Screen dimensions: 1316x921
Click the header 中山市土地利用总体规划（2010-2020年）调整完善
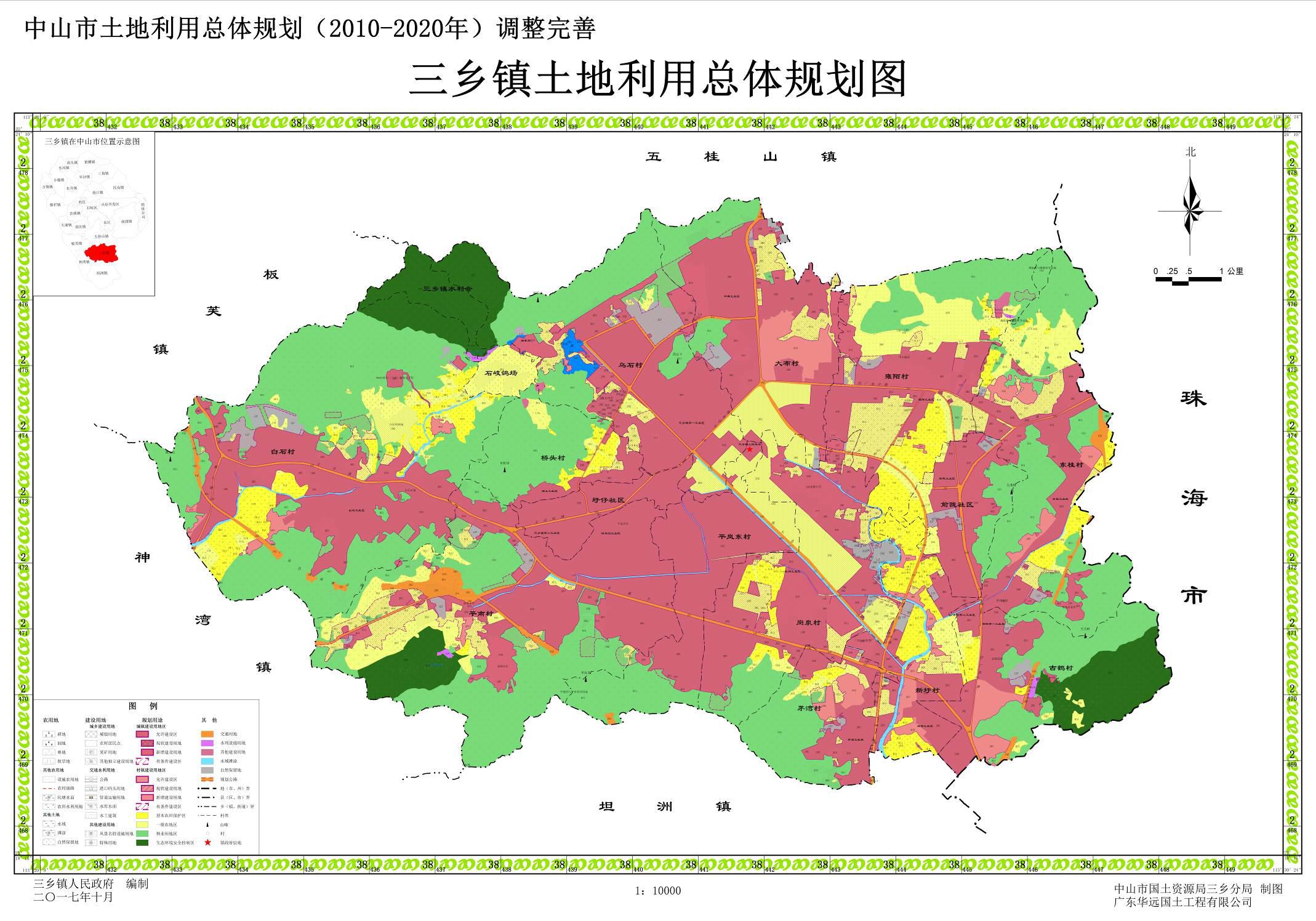point(311,27)
